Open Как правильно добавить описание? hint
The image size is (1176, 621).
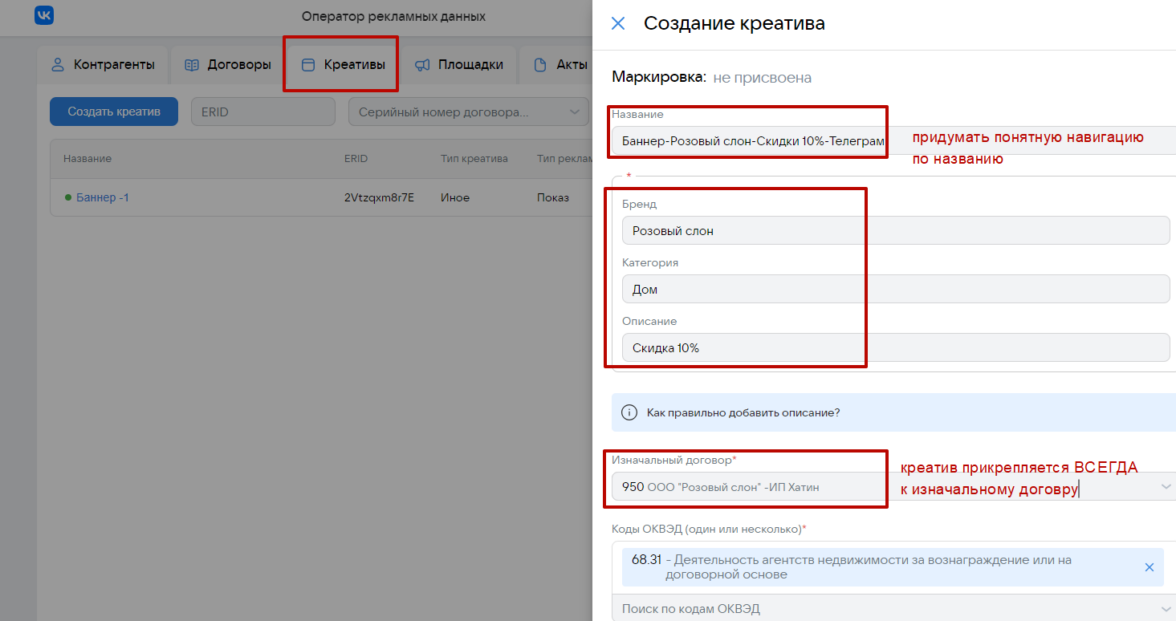point(743,412)
